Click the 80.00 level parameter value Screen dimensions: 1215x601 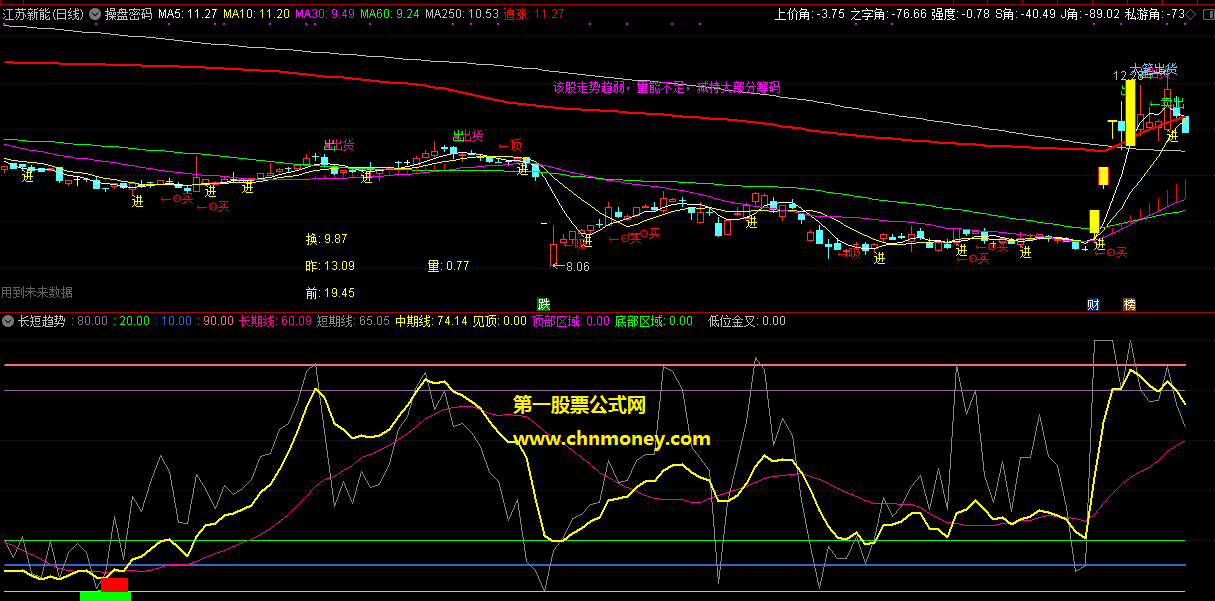(x=92, y=321)
